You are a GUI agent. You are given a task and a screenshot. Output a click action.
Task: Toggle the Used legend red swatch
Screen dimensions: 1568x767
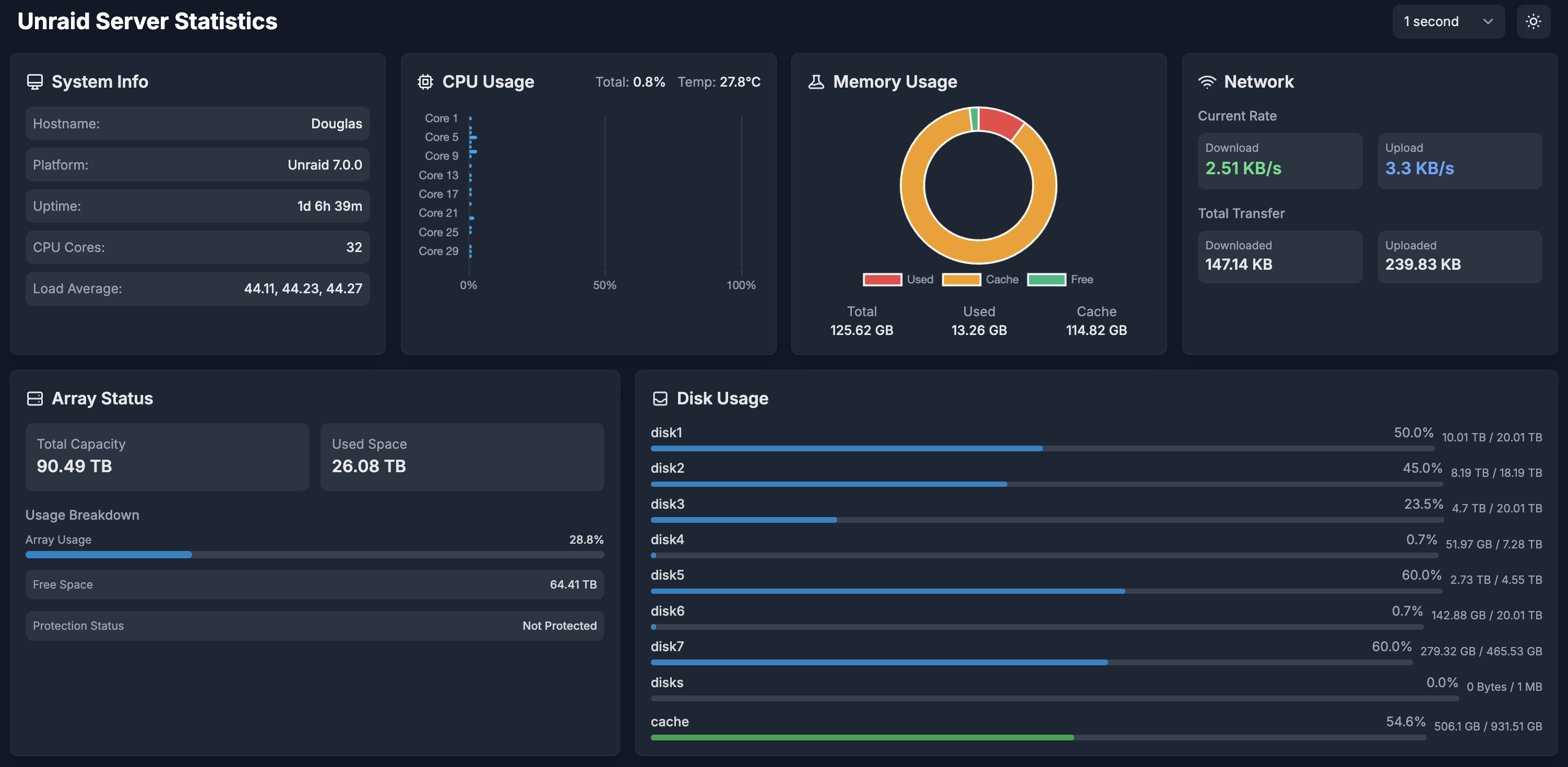pos(882,279)
